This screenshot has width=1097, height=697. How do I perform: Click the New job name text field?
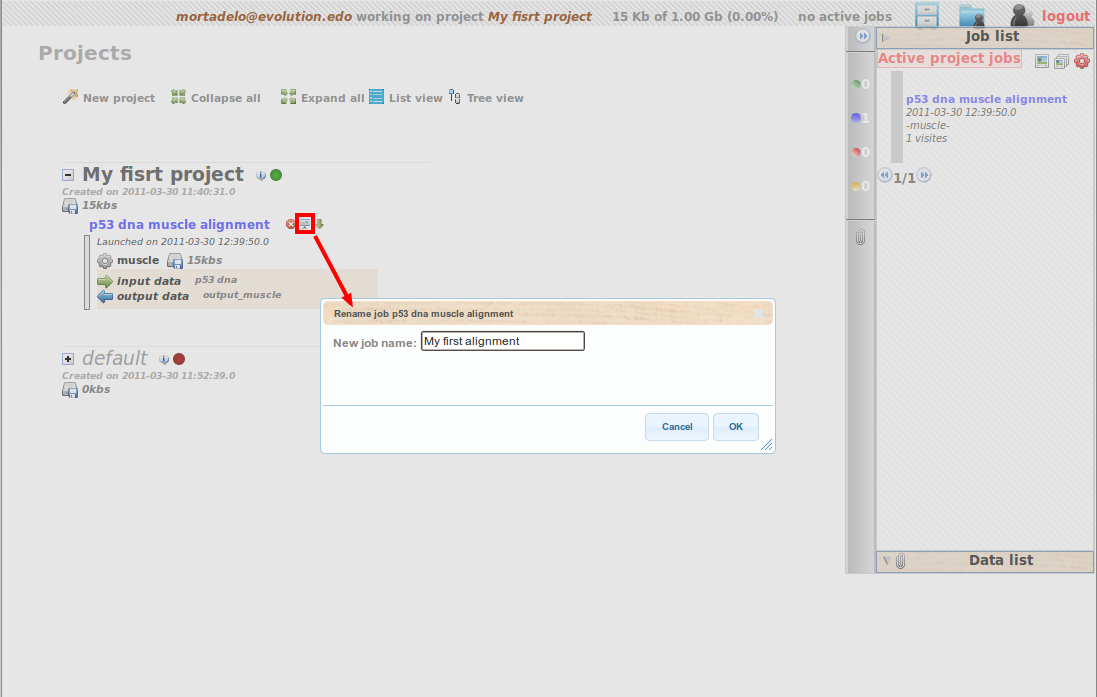(x=502, y=341)
